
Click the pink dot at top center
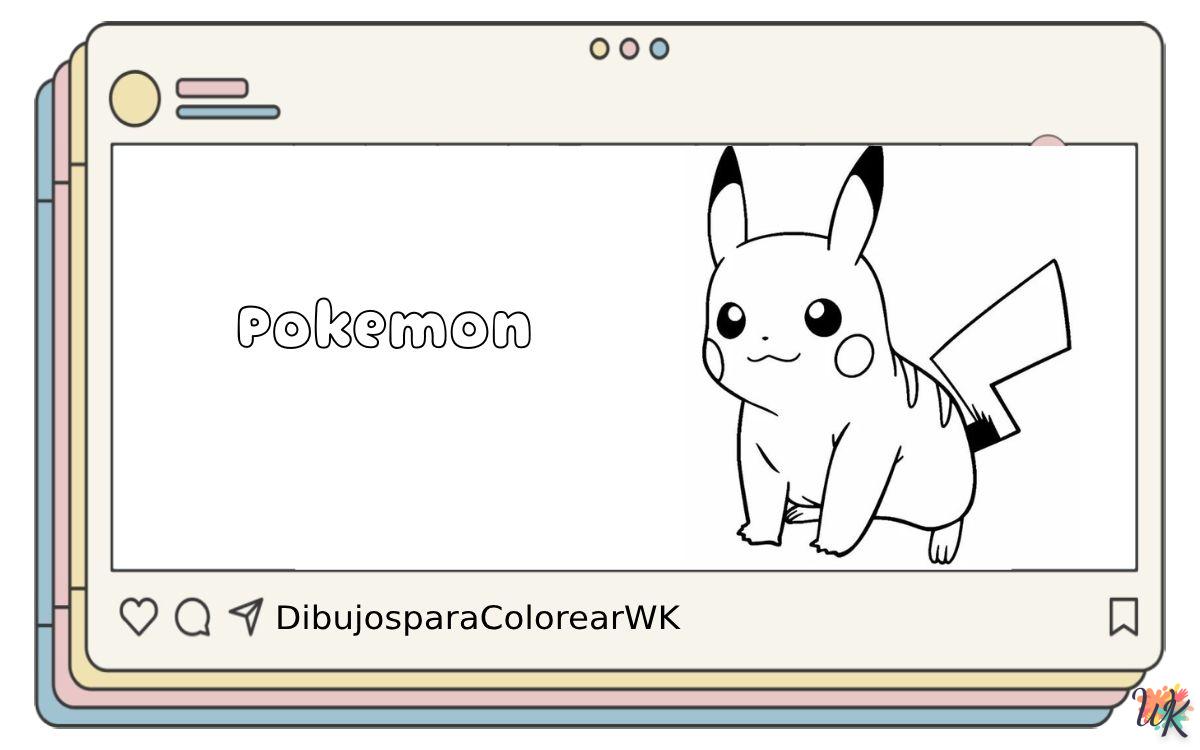629,48
